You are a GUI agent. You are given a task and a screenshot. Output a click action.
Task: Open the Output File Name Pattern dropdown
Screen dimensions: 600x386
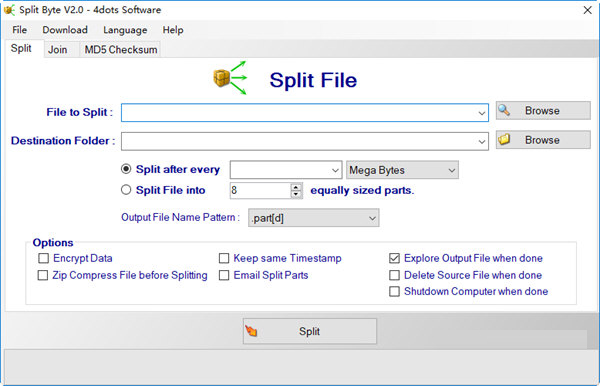[x=314, y=218]
